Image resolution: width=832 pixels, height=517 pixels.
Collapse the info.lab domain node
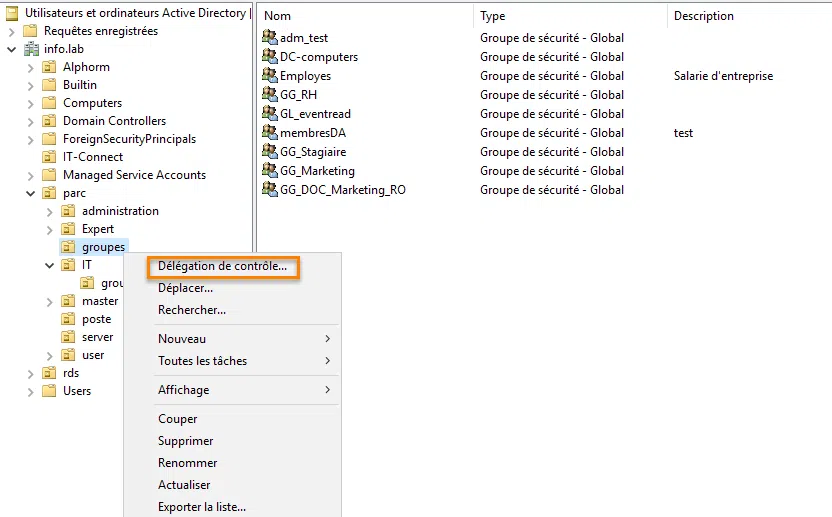[x=12, y=49]
